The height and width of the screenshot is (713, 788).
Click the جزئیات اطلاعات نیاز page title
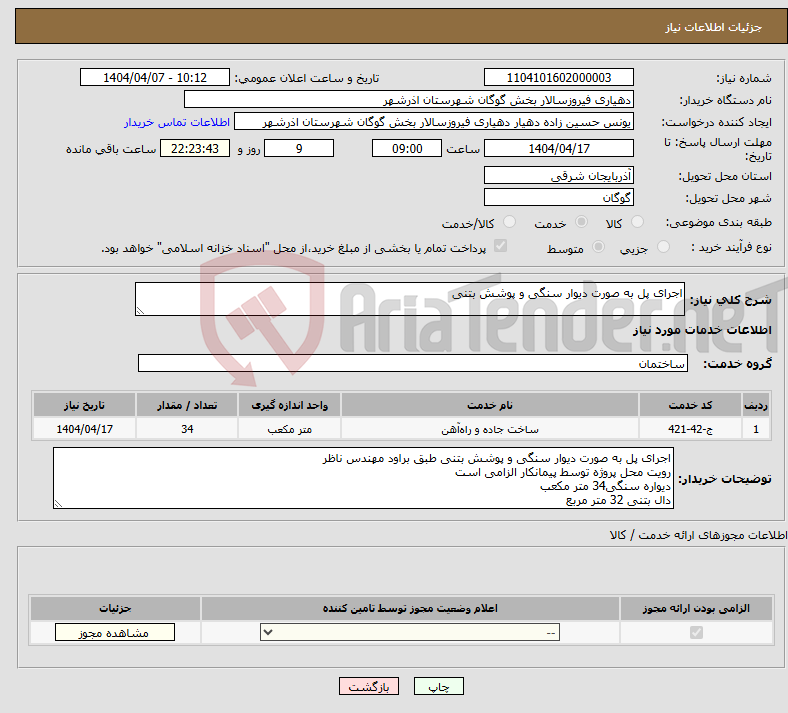click(x=714, y=27)
